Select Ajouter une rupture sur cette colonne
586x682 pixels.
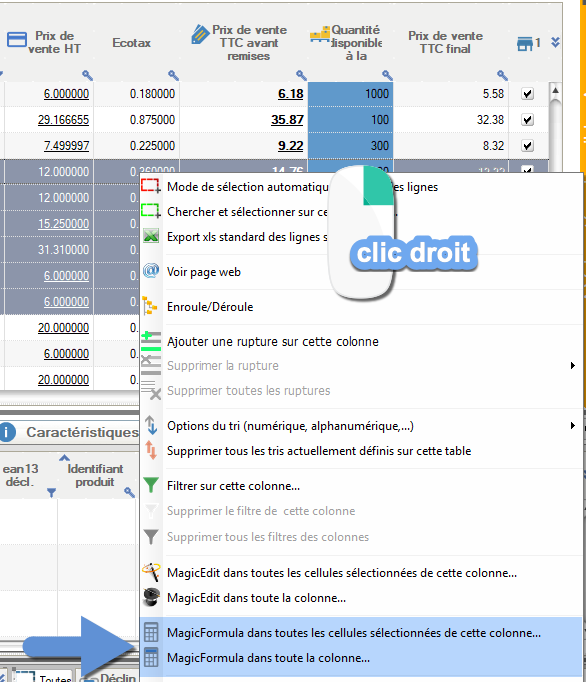coord(361,341)
